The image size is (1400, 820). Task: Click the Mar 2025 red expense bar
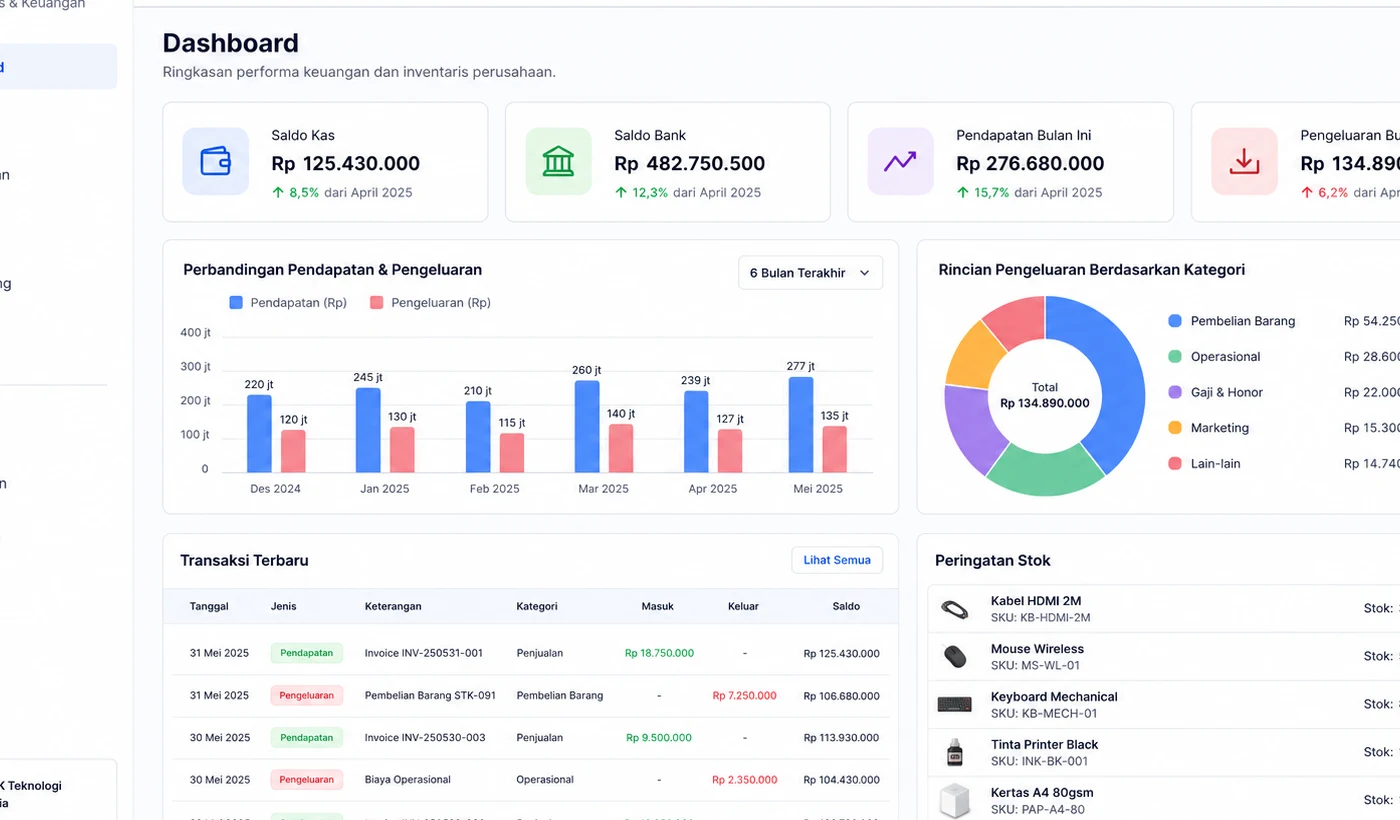tap(621, 448)
